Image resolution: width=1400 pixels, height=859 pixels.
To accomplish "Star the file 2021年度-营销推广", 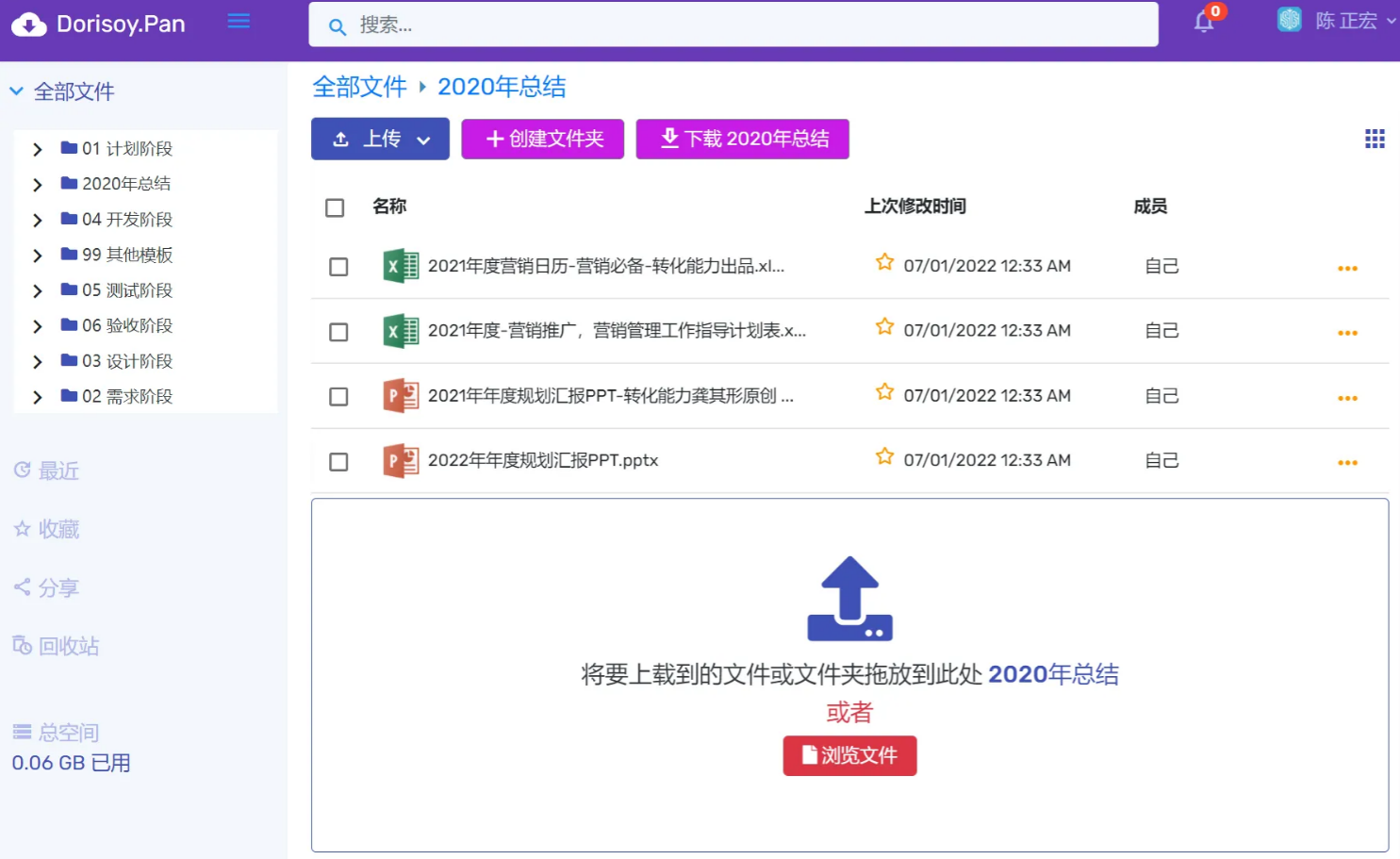I will 884,327.
